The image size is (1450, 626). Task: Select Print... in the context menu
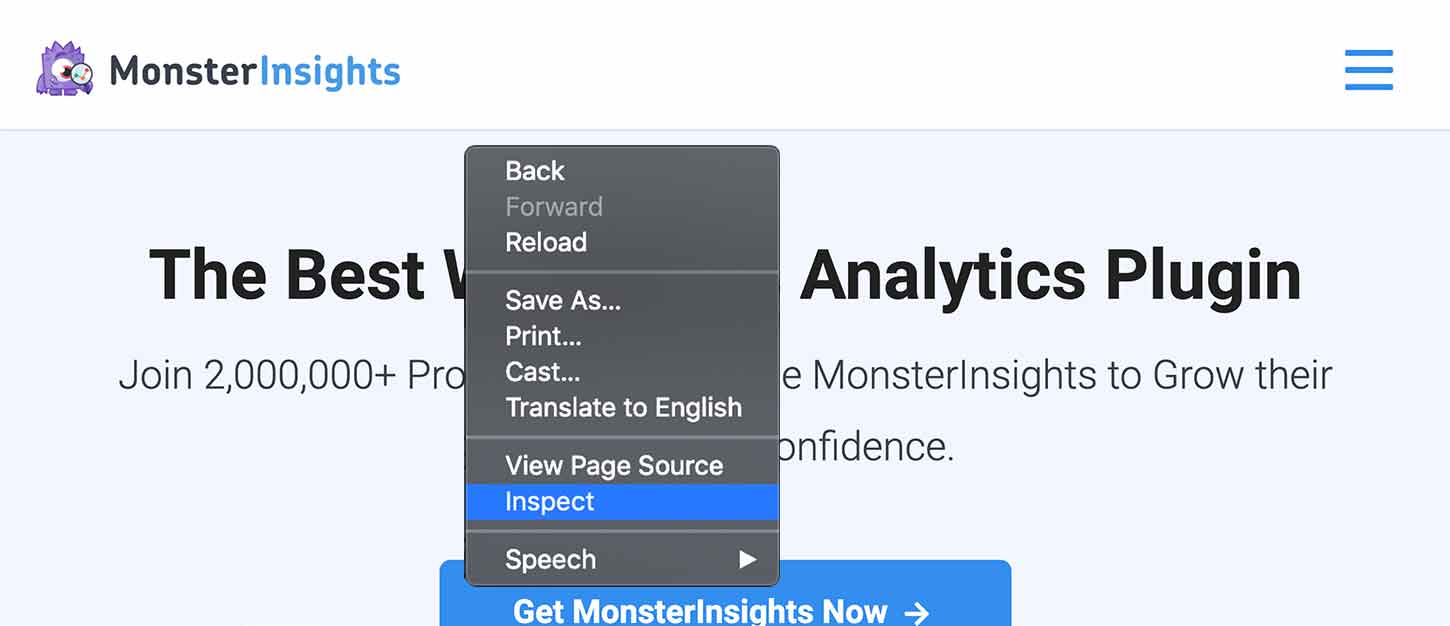[x=543, y=336]
